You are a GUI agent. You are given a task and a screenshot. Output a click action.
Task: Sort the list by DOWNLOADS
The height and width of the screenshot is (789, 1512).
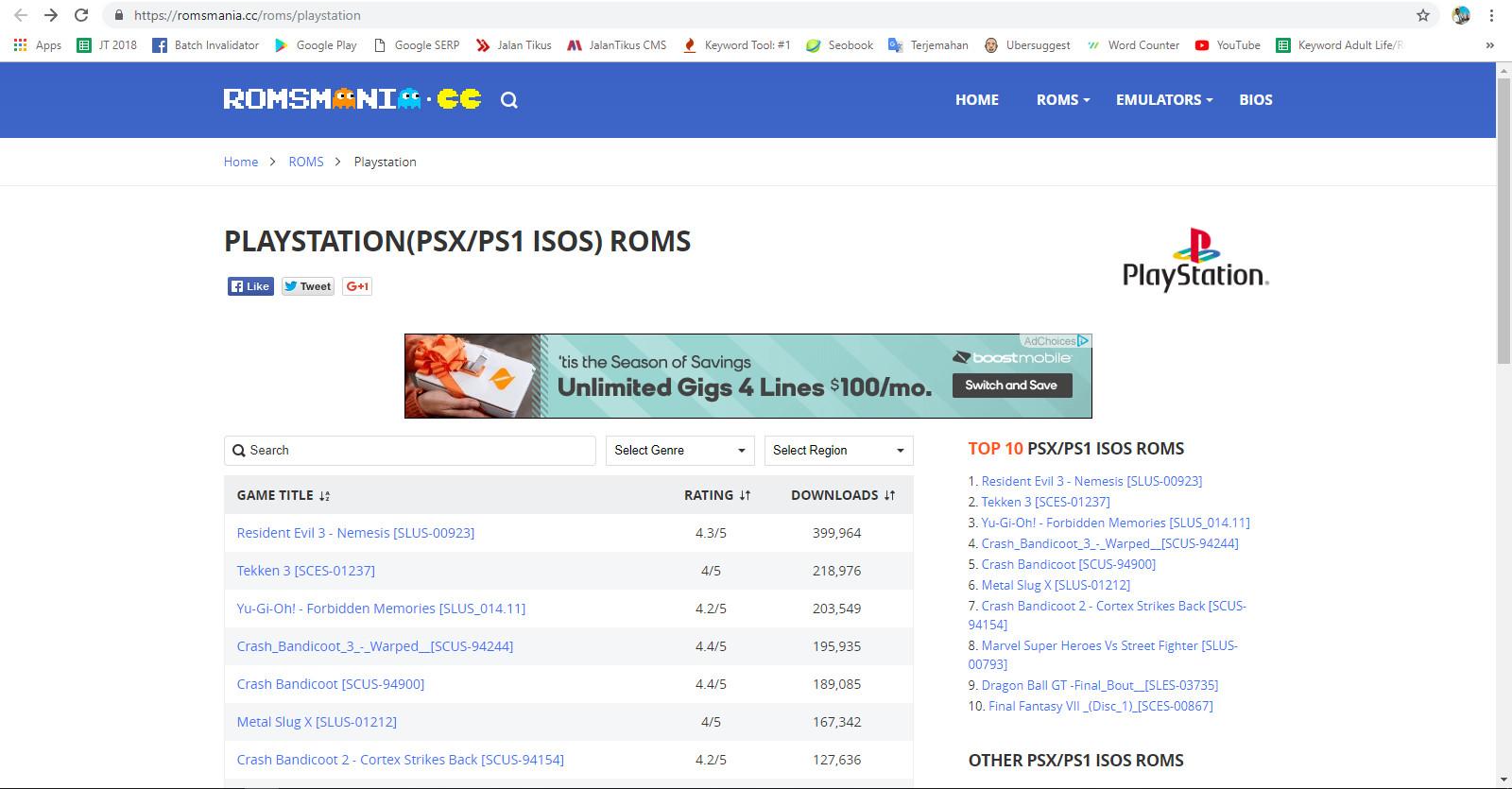pyautogui.click(x=843, y=495)
